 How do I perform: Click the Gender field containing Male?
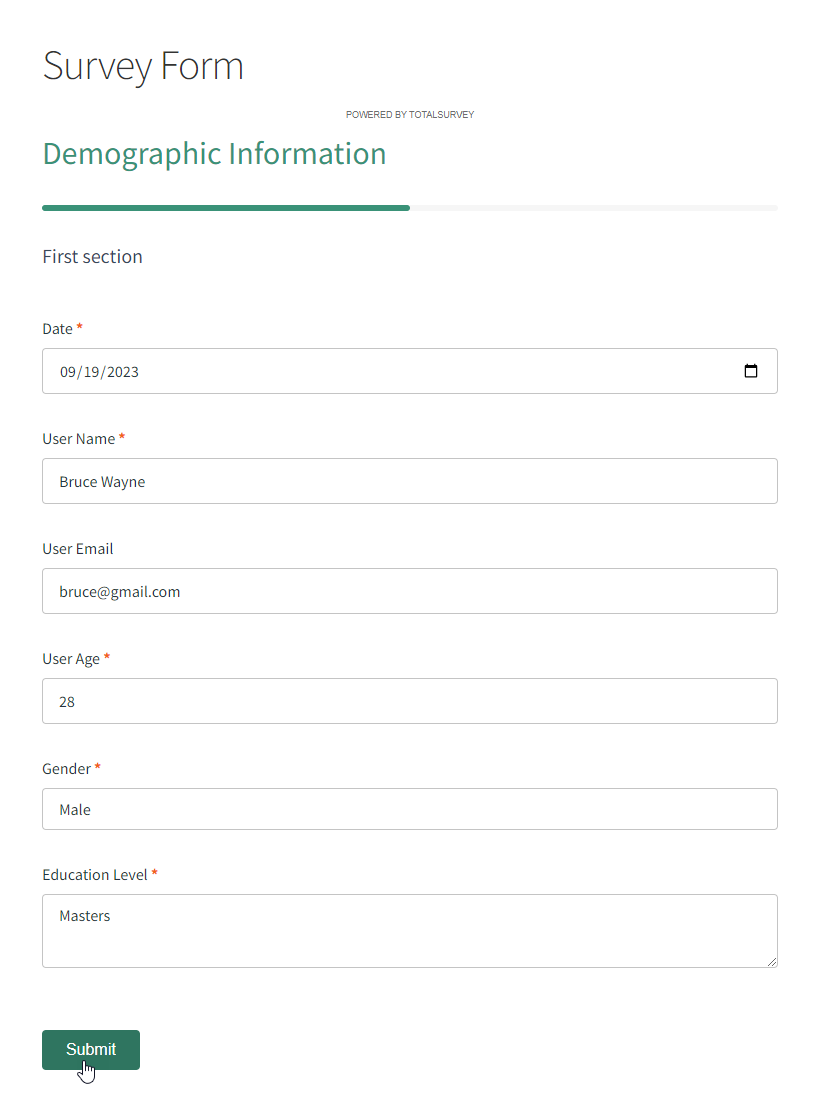click(410, 809)
